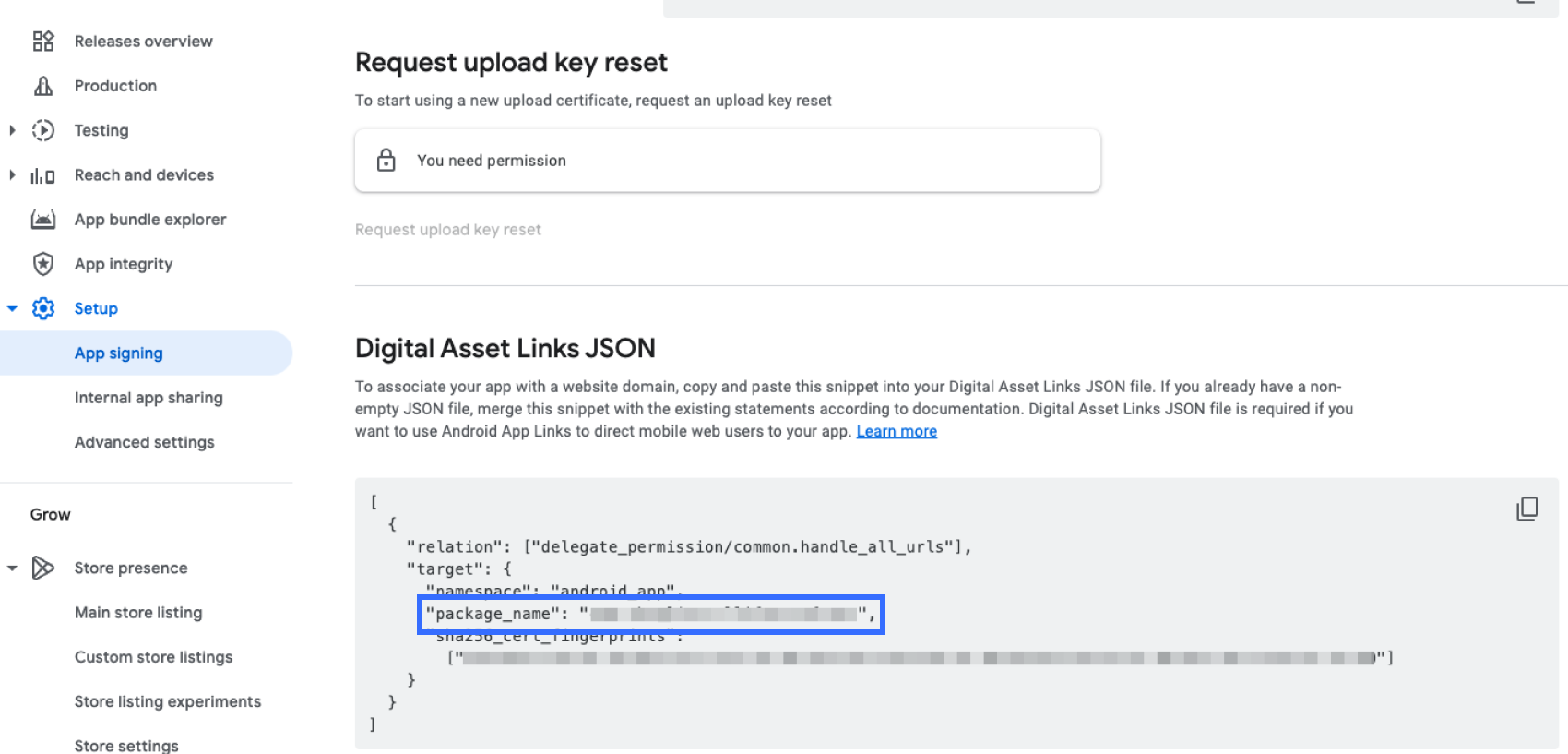The width and height of the screenshot is (1568, 754).
Task: Click the App integrity shield icon
Action: coord(43,264)
